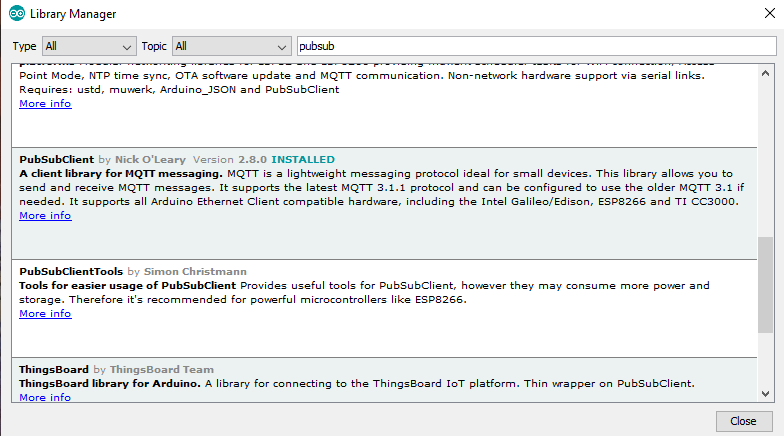The image size is (784, 436).
Task: Click the Version 2.8.0 text
Action: click(230, 160)
